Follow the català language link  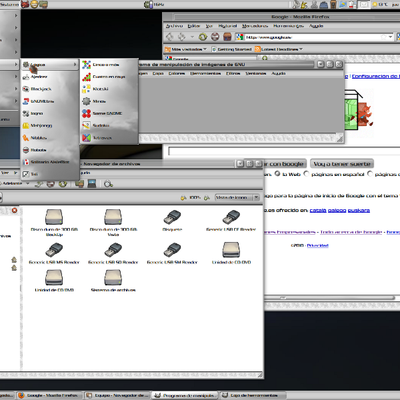click(x=318, y=210)
